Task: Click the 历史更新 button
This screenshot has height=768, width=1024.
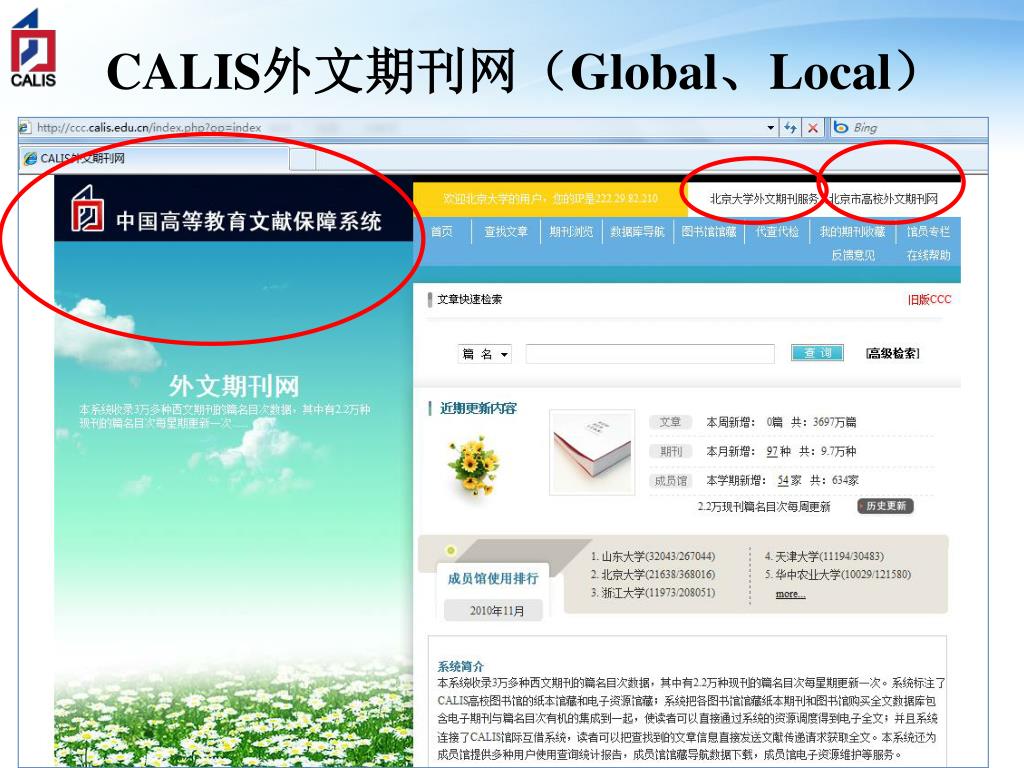Action: pyautogui.click(x=885, y=506)
